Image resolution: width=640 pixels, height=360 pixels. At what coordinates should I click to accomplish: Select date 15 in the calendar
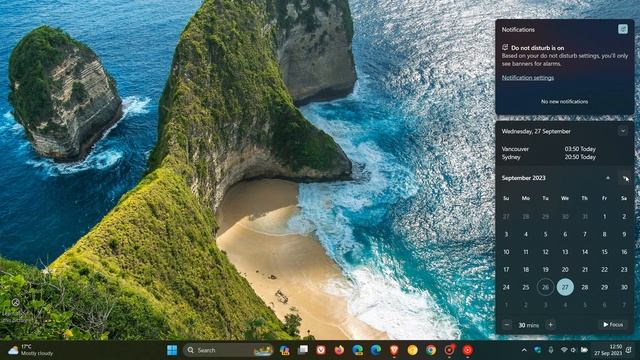604,252
